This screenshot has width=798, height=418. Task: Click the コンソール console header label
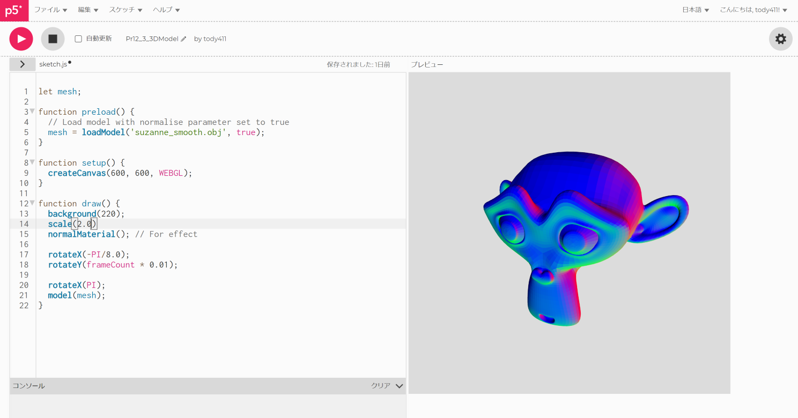[28, 386]
